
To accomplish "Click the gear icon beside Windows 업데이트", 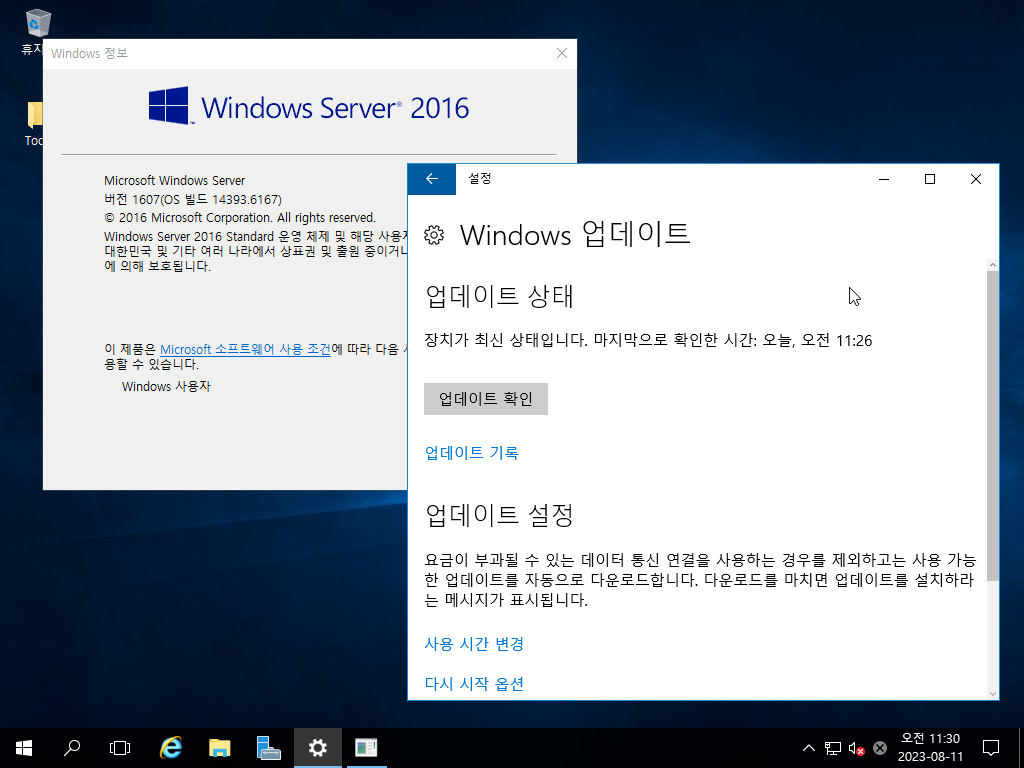I will pos(434,235).
